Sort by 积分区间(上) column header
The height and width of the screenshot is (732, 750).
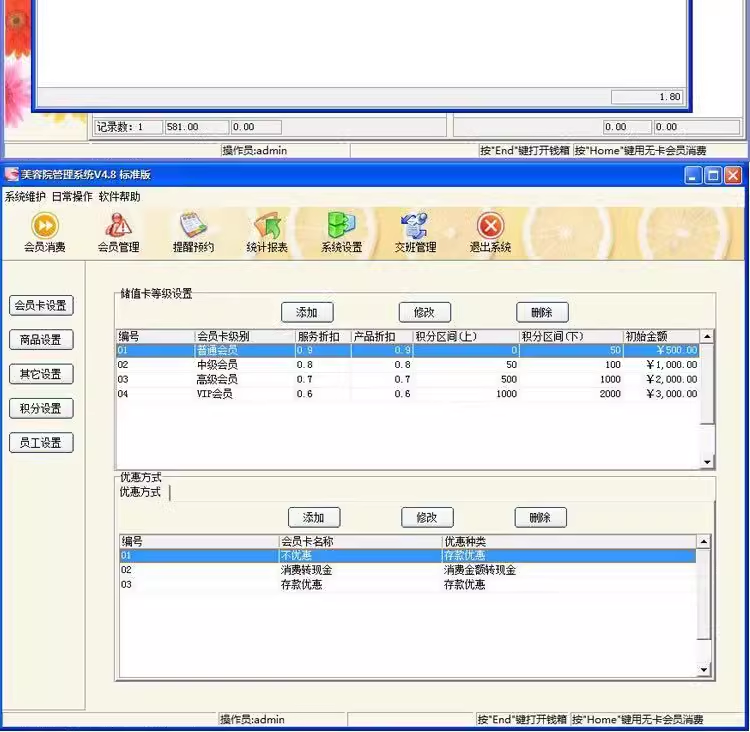[x=466, y=336]
